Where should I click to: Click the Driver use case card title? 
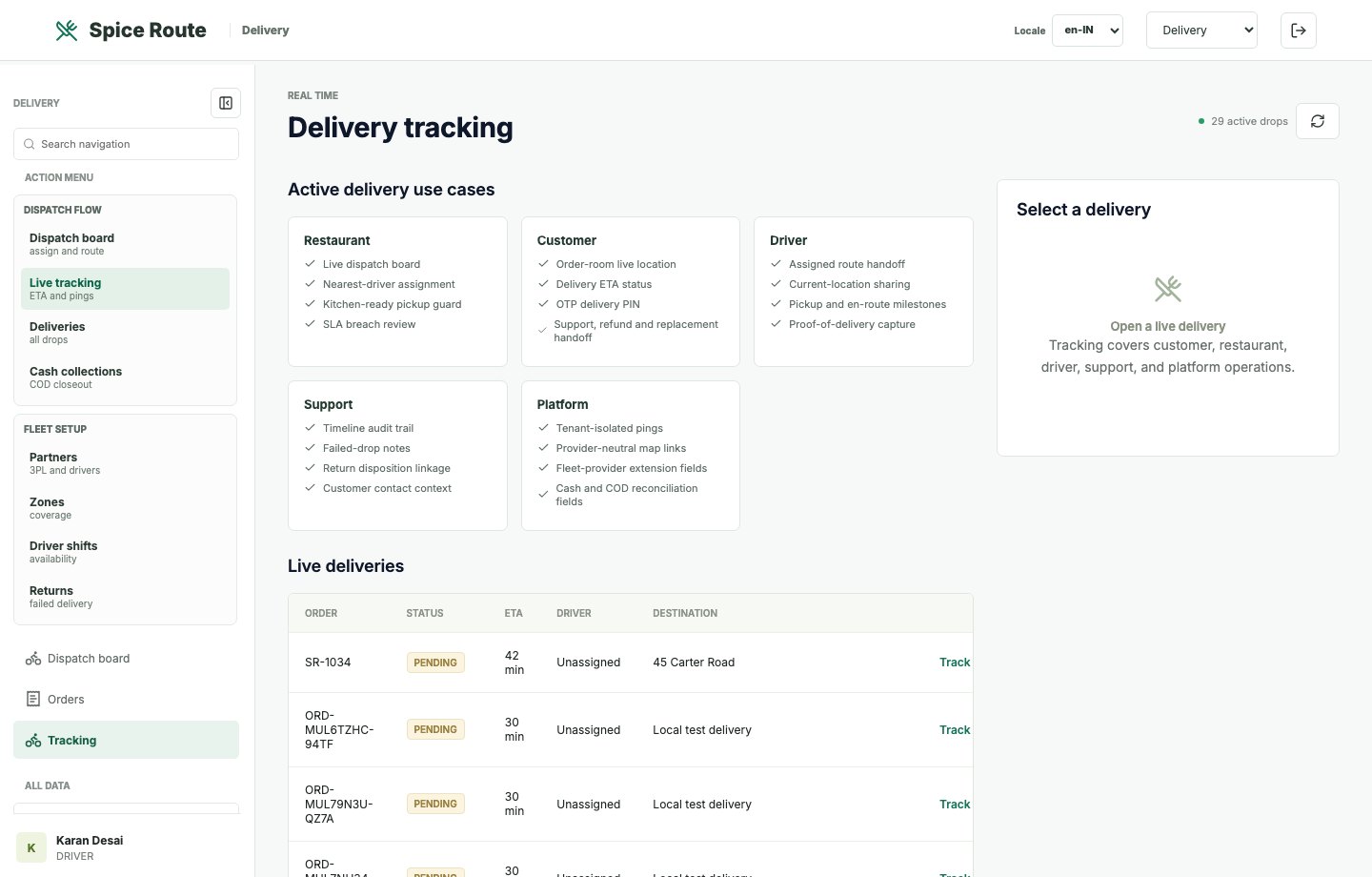coord(789,240)
